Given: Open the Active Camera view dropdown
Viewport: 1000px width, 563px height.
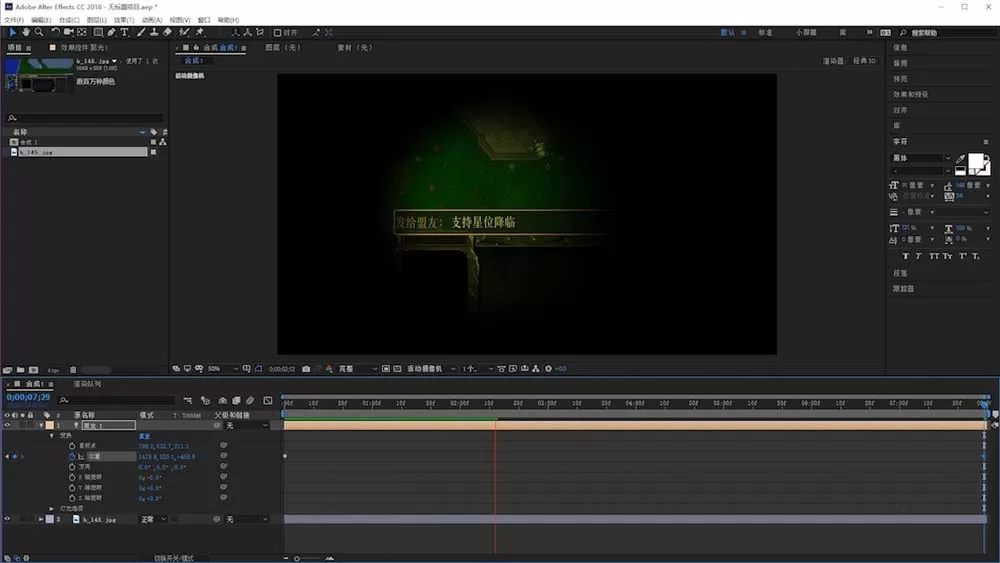Looking at the screenshot, I should [432, 369].
